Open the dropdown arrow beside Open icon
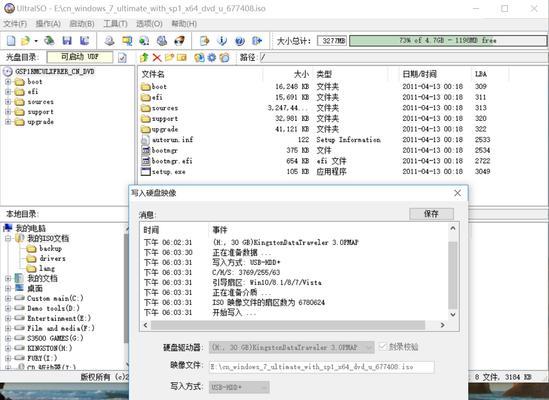 click(x=36, y=41)
